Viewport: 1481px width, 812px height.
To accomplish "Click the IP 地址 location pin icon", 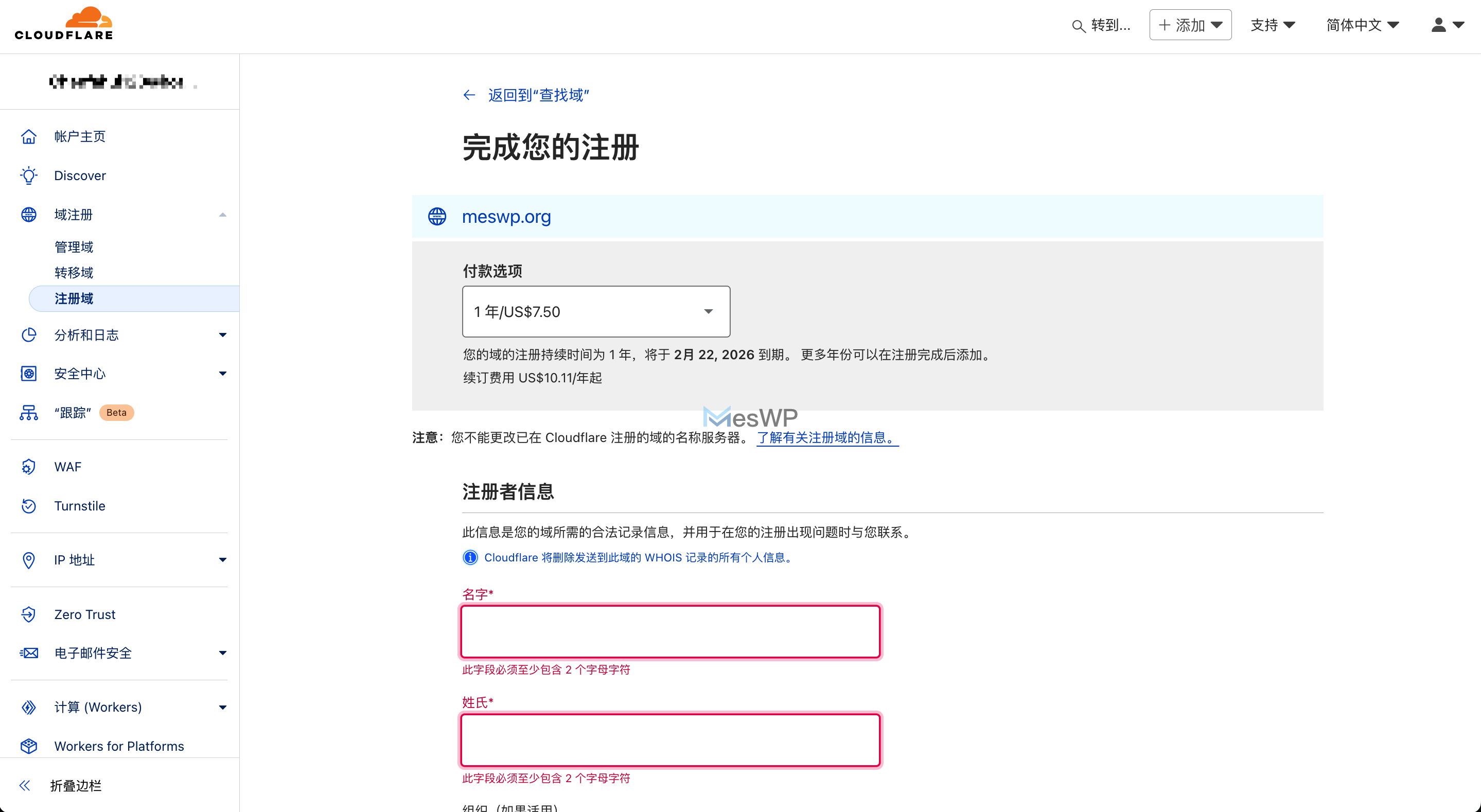I will tap(29, 560).
